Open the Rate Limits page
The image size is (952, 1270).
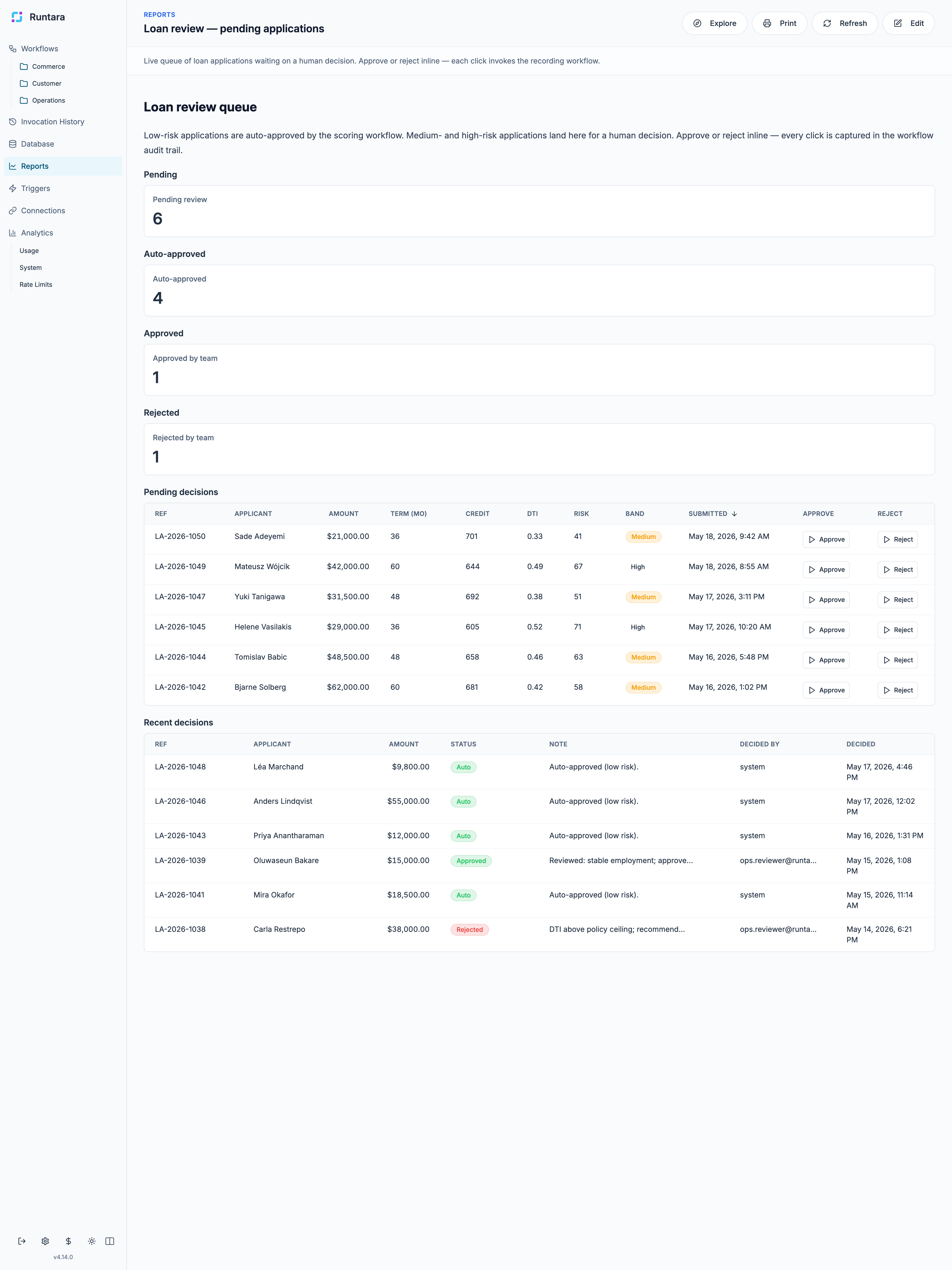click(x=36, y=285)
